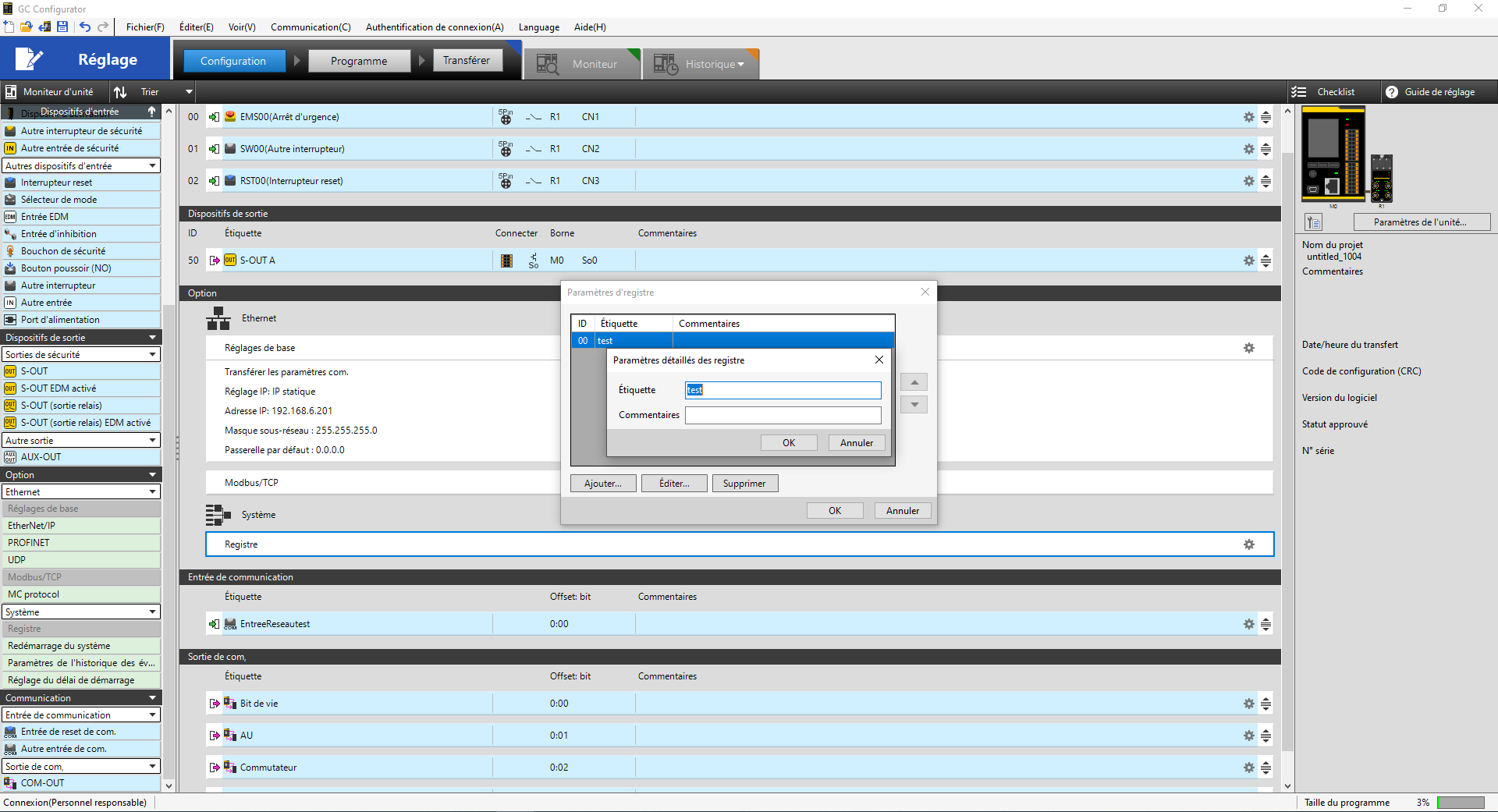1498x812 pixels.
Task: Open the Historique tab dropdown
Action: (740, 65)
